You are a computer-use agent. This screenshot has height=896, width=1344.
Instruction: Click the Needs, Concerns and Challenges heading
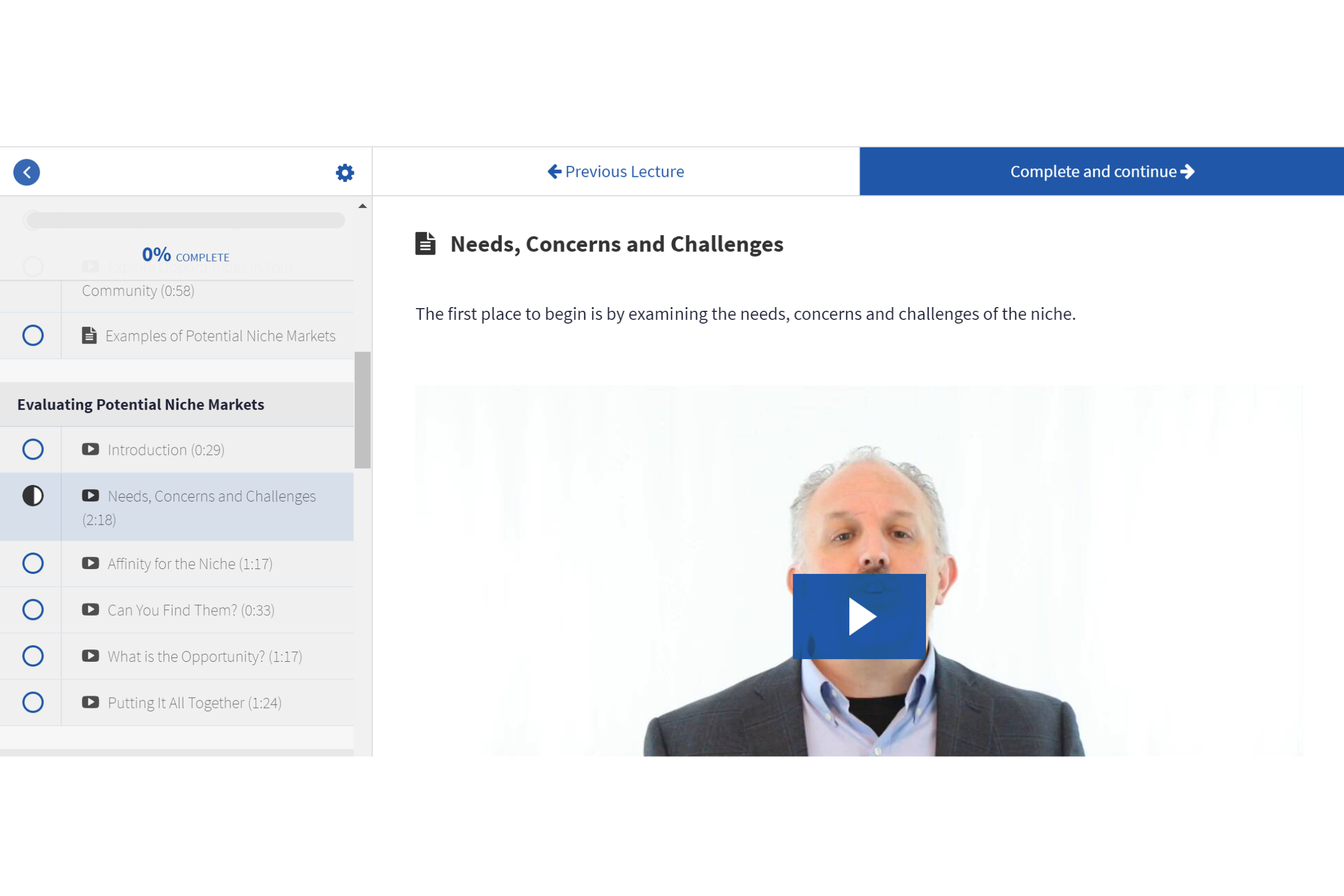tap(617, 244)
